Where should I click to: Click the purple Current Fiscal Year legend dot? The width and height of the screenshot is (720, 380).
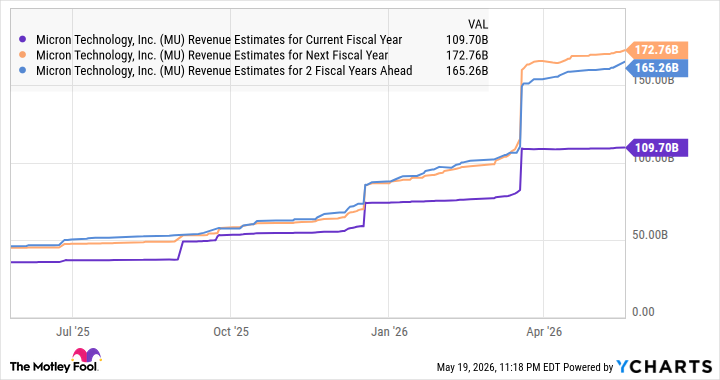23,40
